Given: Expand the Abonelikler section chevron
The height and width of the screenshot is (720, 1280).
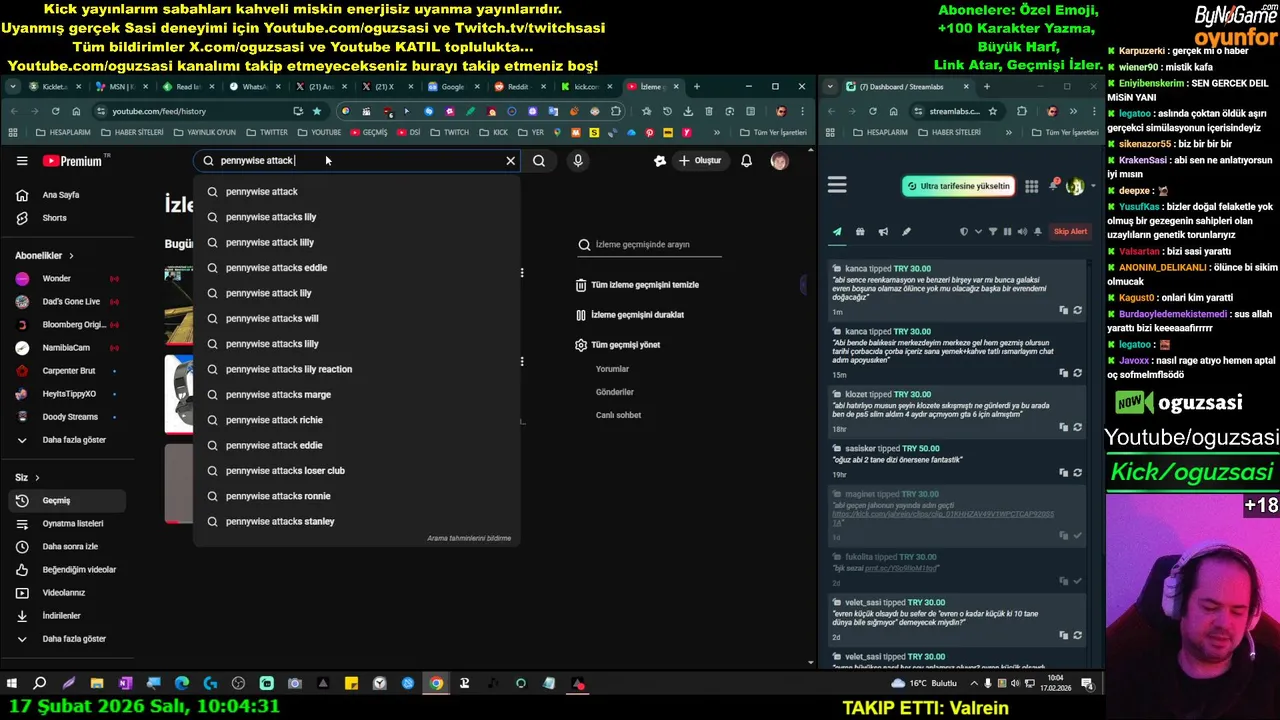Looking at the screenshot, I should point(70,256).
